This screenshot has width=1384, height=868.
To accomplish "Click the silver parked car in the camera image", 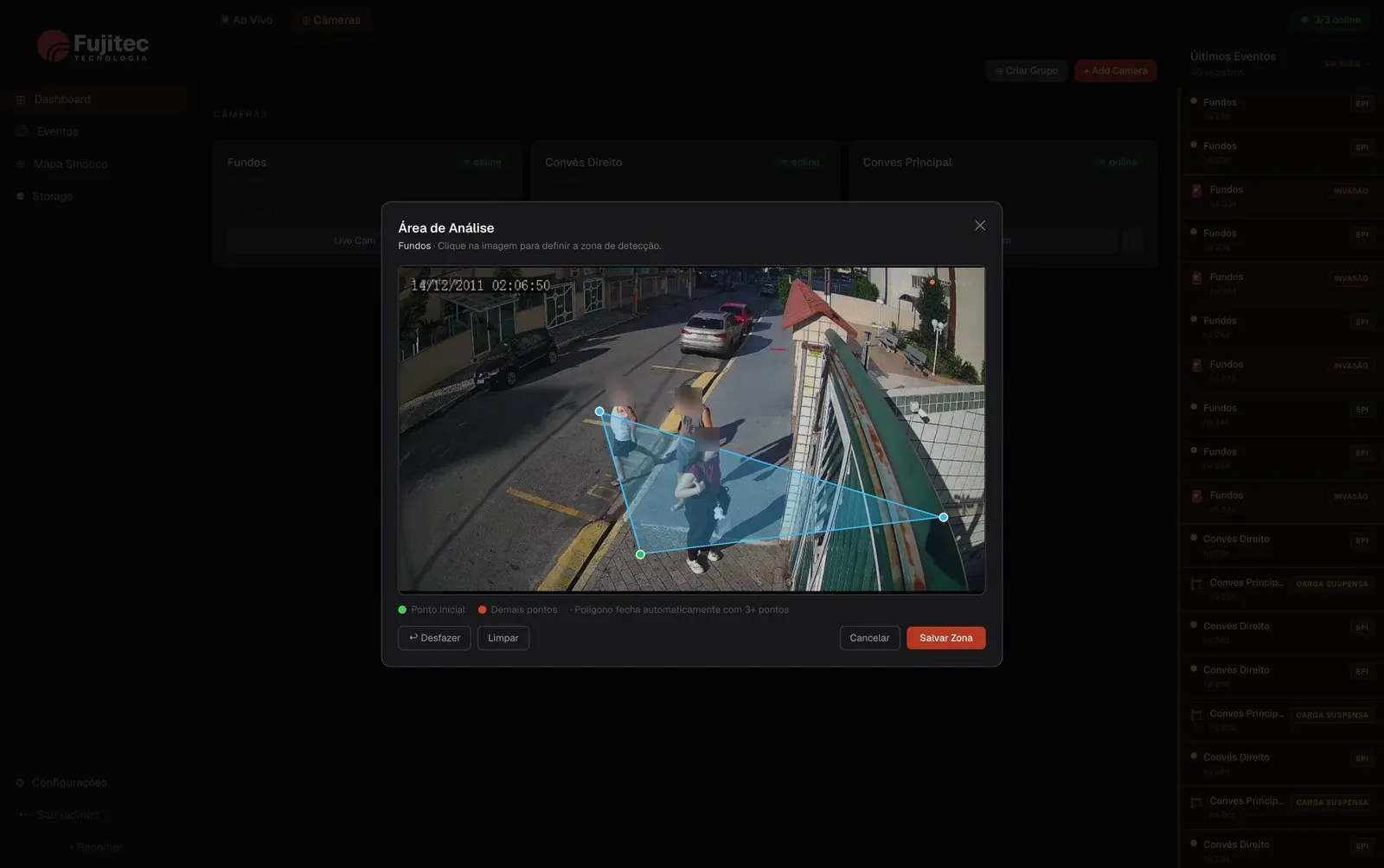I will click(x=712, y=332).
